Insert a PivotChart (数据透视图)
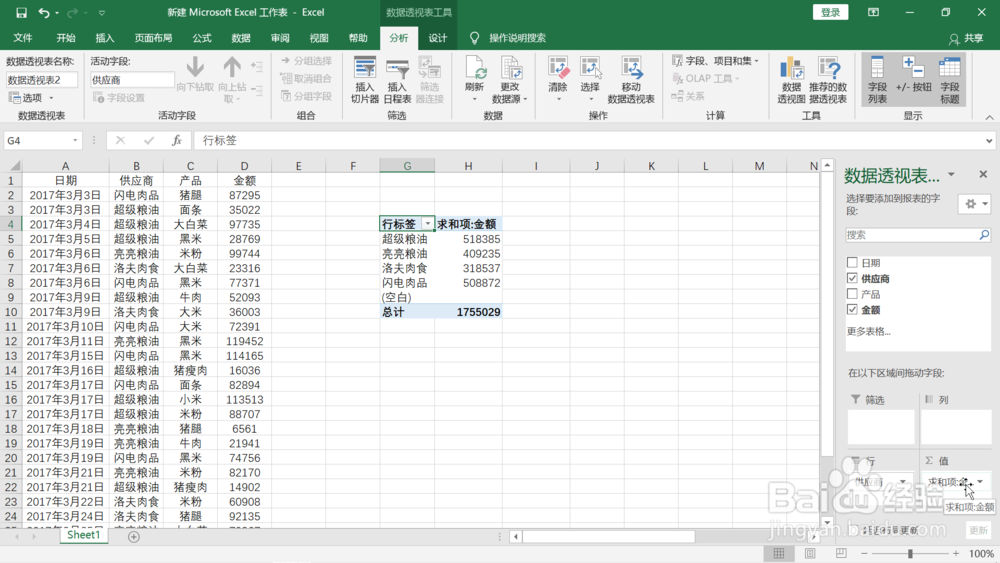This screenshot has height=563, width=1000. tap(791, 80)
